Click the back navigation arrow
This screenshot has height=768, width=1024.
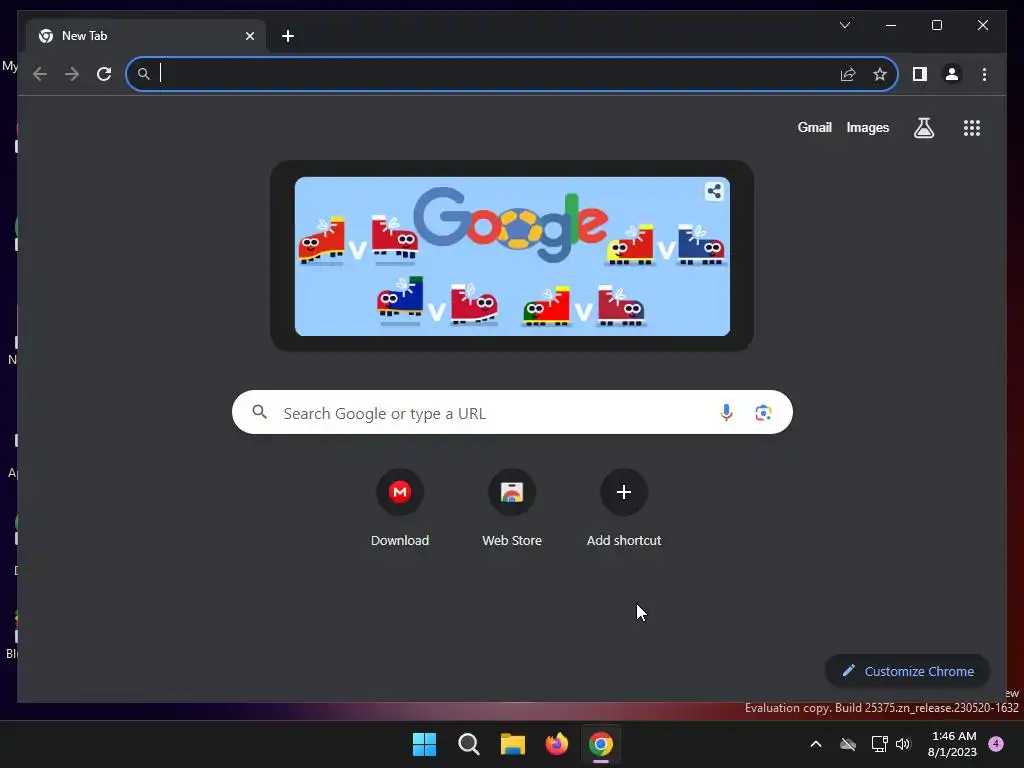click(x=40, y=74)
